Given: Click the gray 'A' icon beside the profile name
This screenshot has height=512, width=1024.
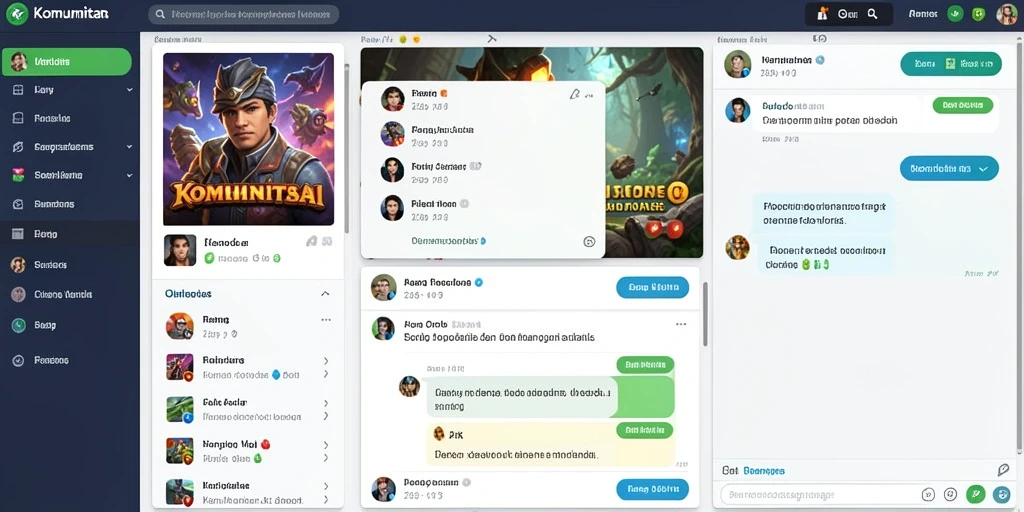Looking at the screenshot, I should (312, 242).
